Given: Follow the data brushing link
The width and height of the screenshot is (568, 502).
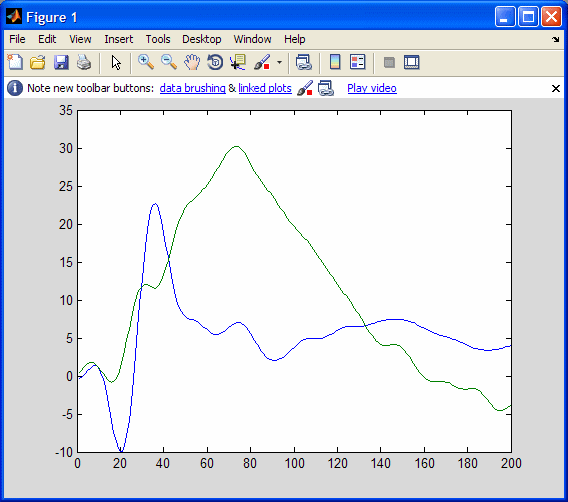Looking at the screenshot, I should pyautogui.click(x=192, y=88).
